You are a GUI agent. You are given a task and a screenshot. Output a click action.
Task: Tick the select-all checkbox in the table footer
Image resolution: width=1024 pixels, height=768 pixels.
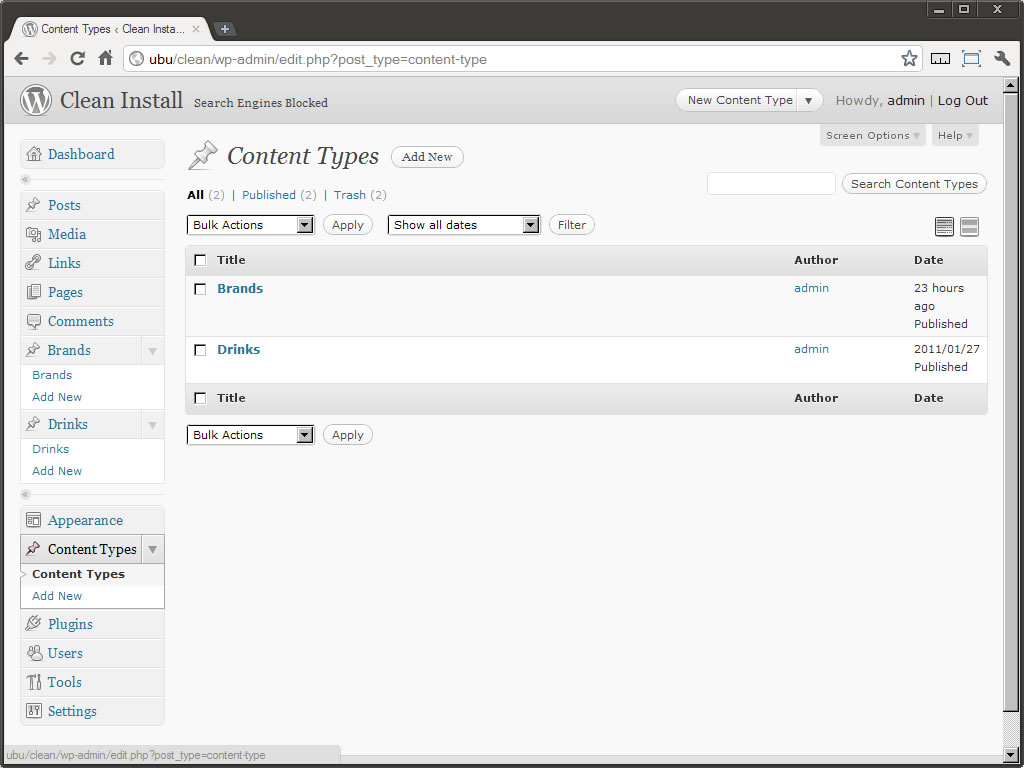click(200, 398)
